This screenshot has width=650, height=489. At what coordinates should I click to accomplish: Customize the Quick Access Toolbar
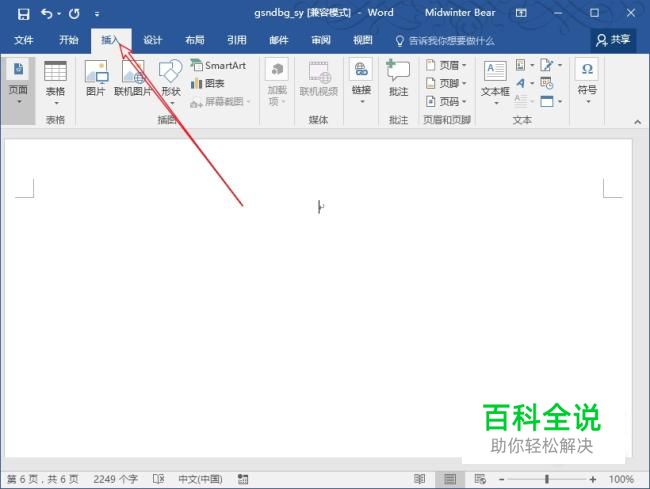97,15
